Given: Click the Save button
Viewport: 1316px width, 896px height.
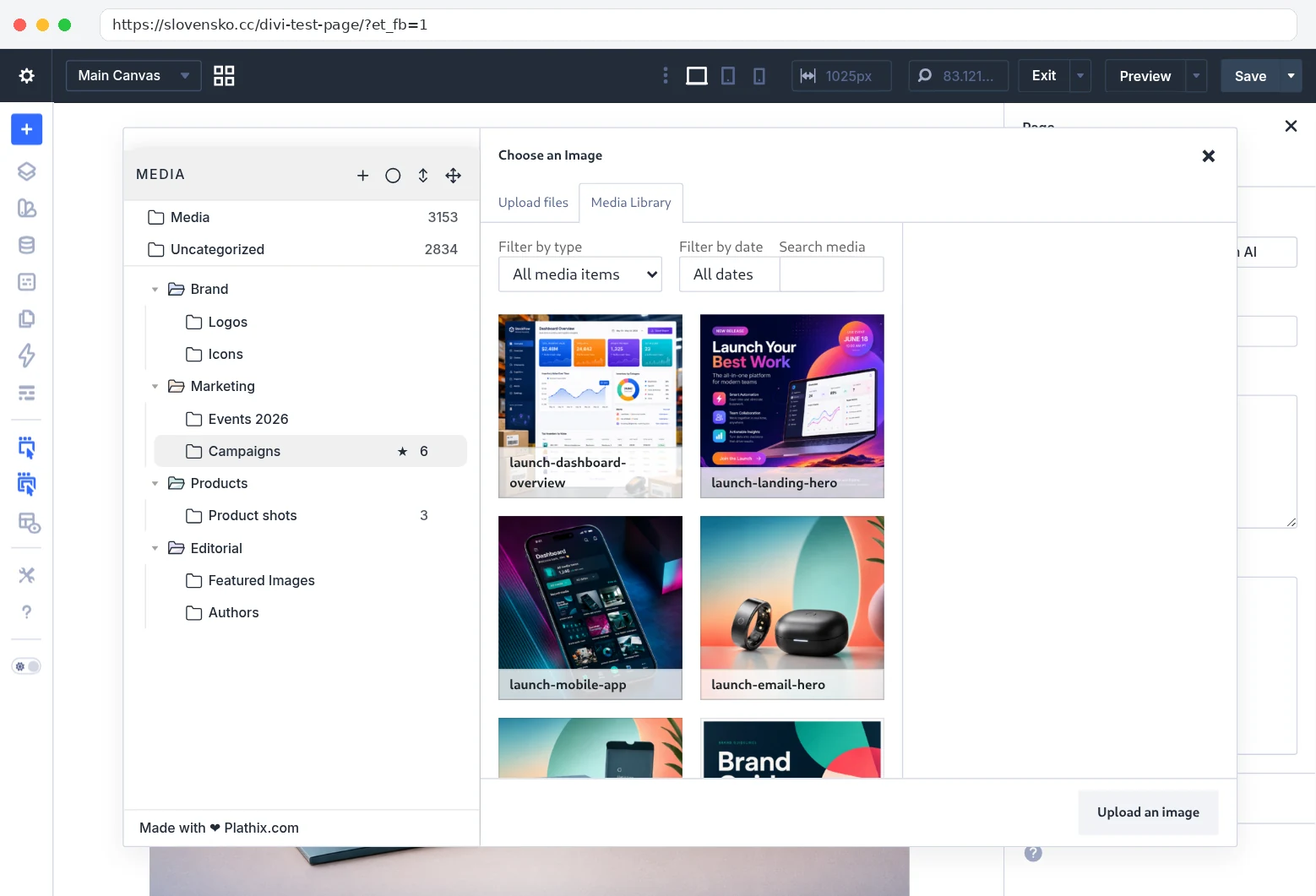Looking at the screenshot, I should (1250, 76).
